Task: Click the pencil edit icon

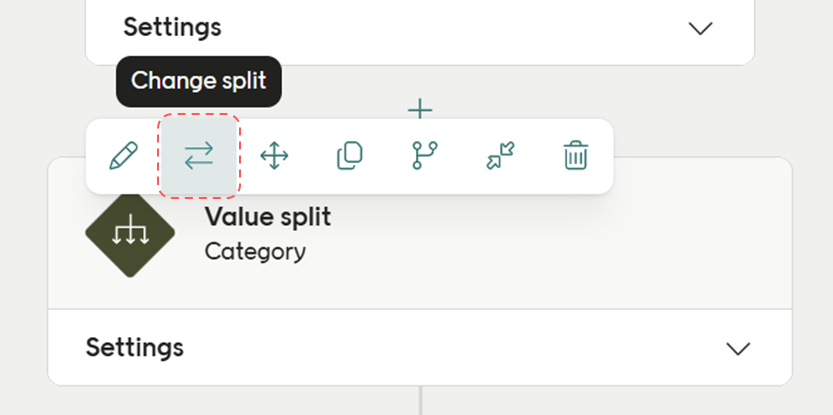Action: 123,156
